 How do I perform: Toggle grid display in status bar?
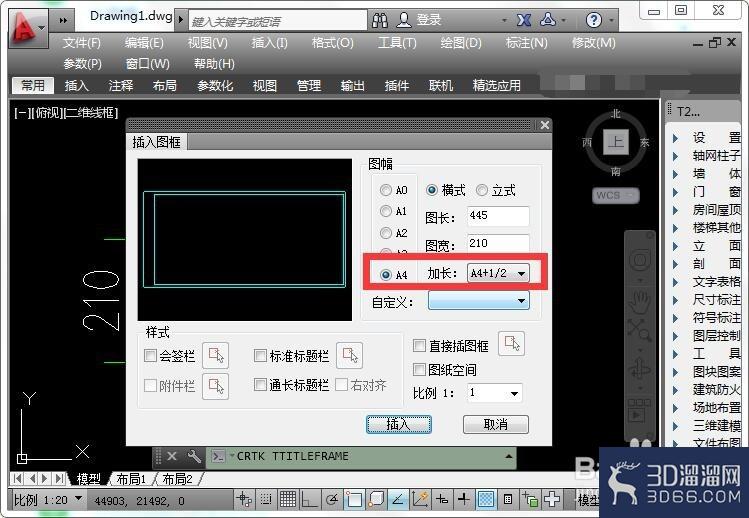coord(288,499)
